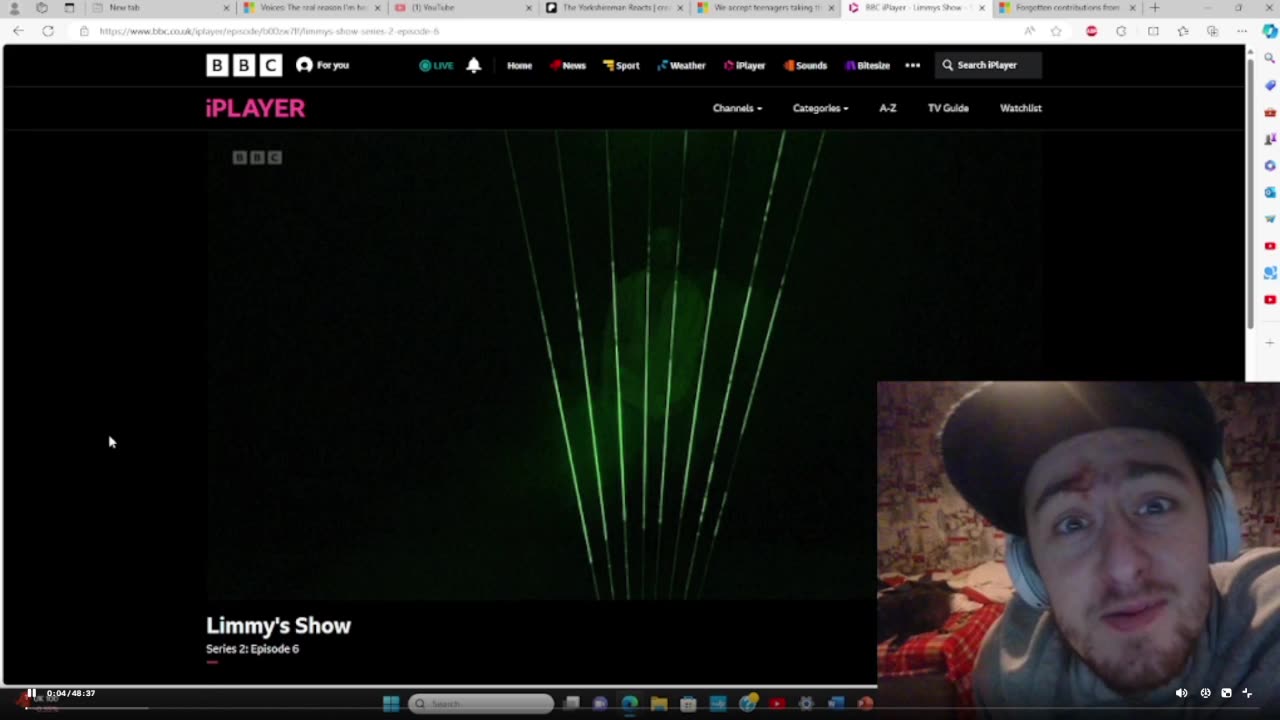Viewport: 1280px width, 720px height.
Task: Open Edge sidebar search icon
Action: 1270,59
